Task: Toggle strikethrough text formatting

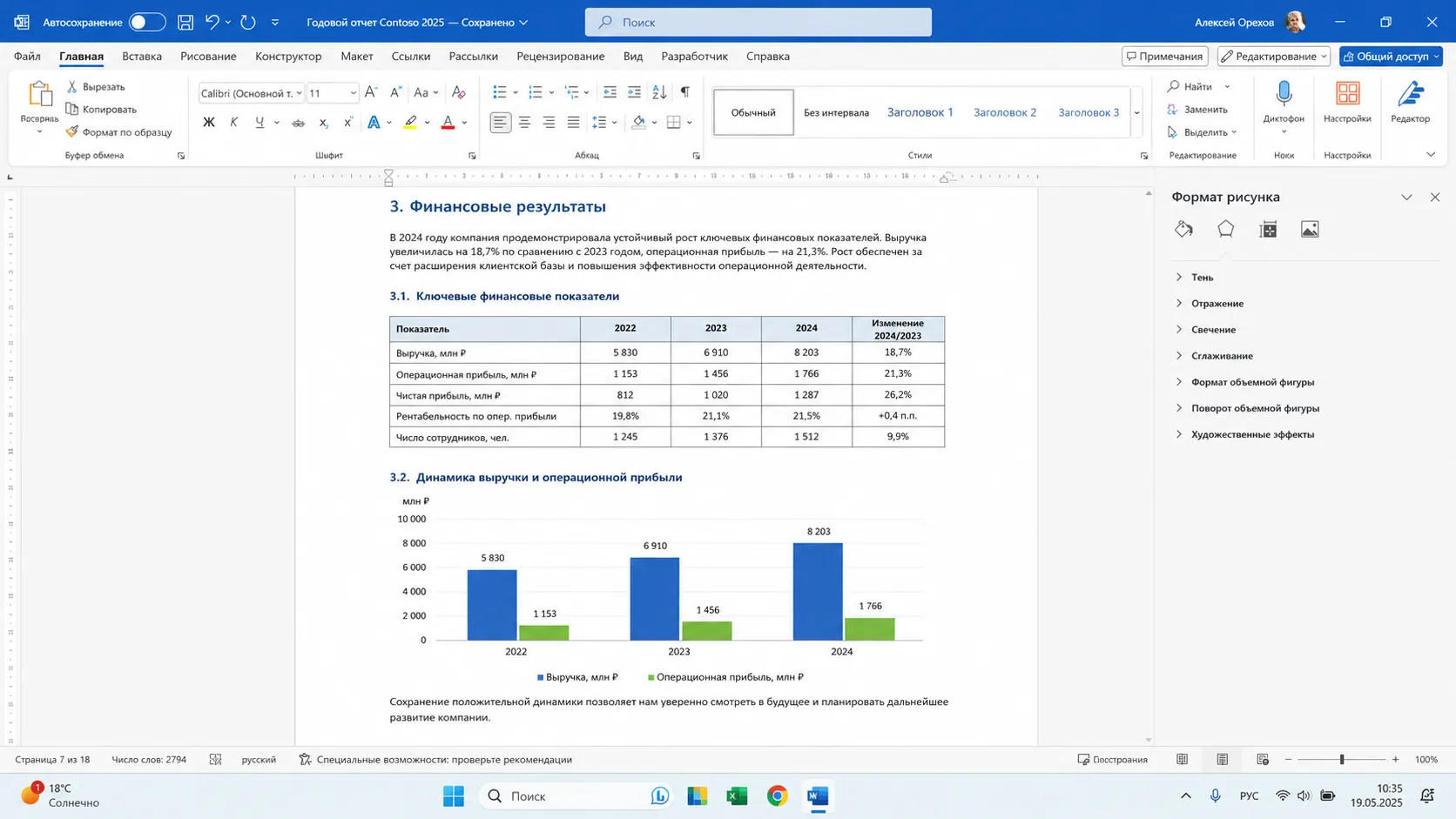Action: point(298,123)
